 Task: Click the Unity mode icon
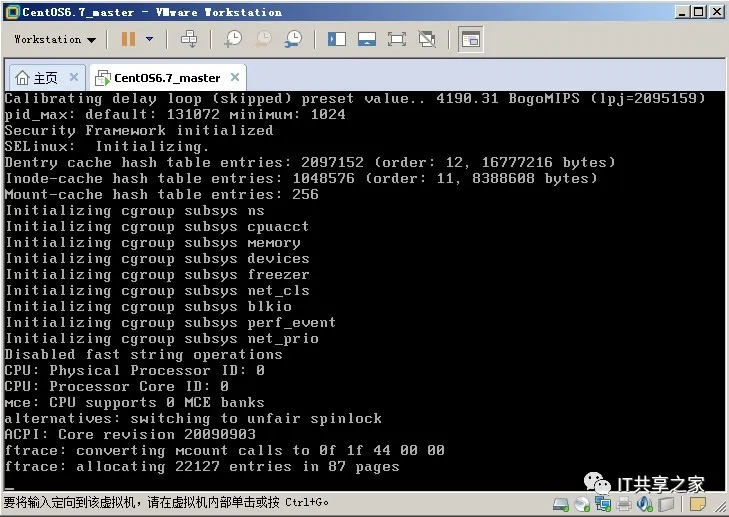point(427,39)
